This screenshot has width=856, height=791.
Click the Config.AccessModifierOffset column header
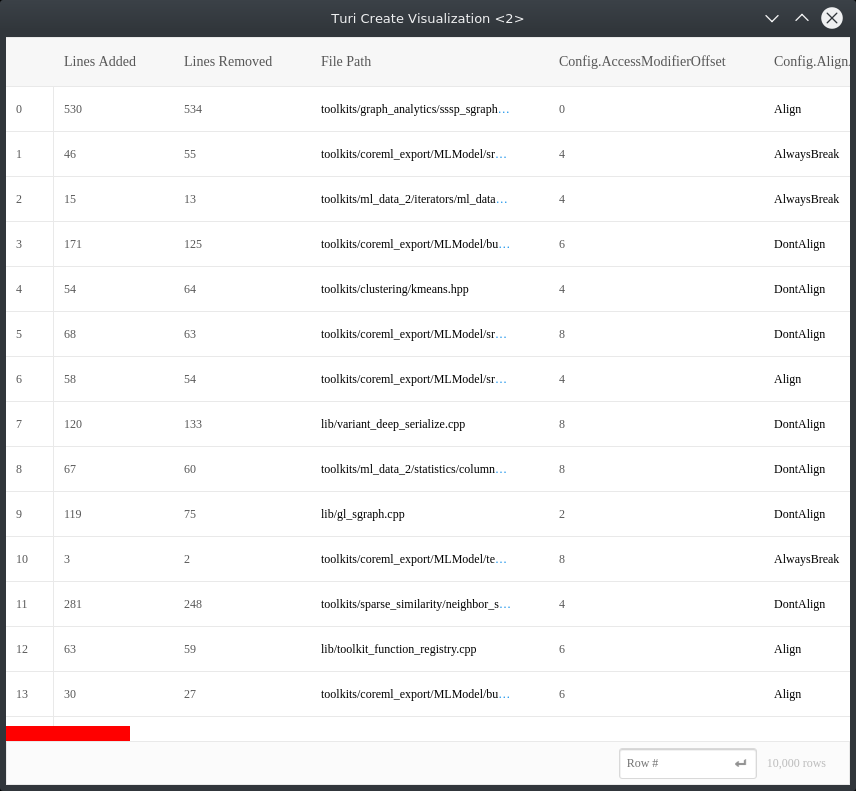click(642, 61)
